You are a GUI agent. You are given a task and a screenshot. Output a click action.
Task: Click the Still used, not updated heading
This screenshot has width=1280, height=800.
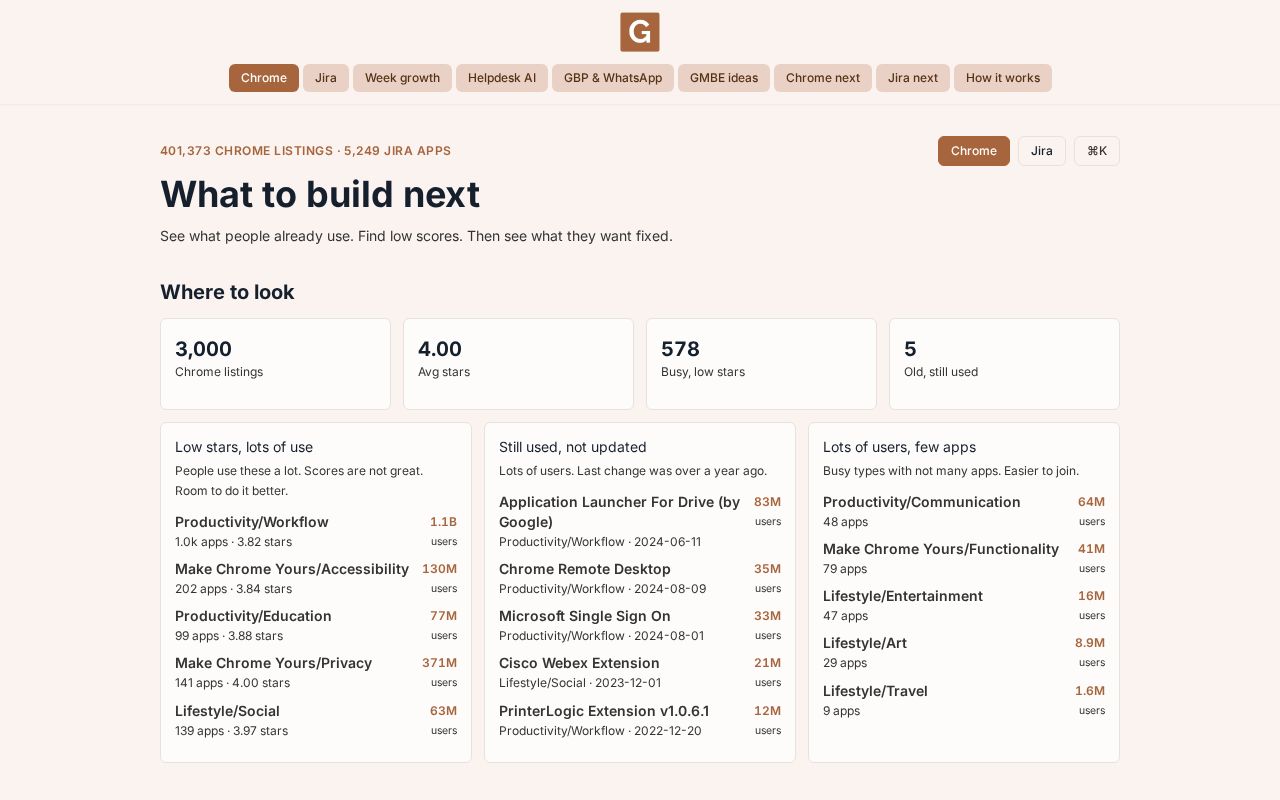[x=573, y=447]
